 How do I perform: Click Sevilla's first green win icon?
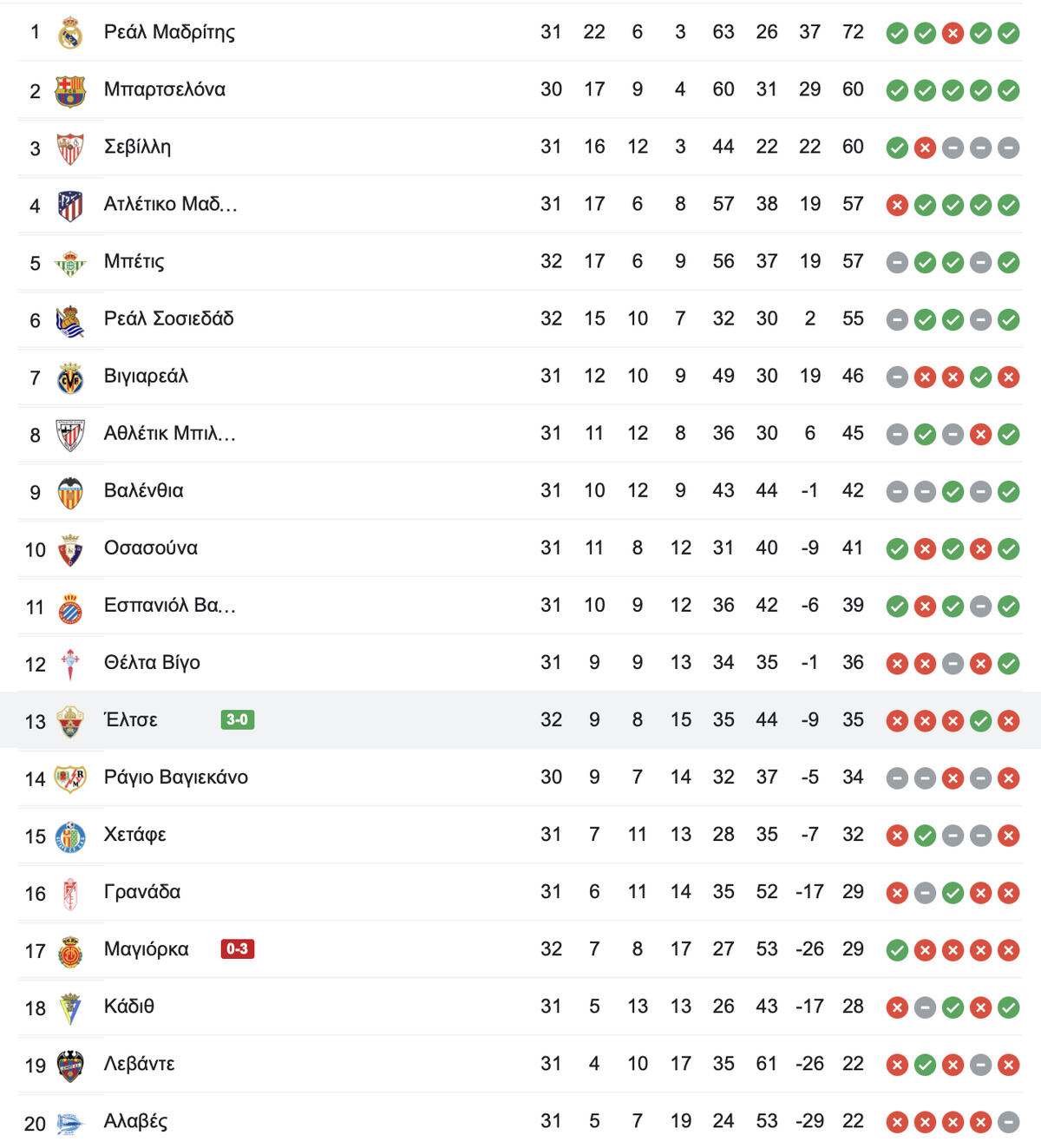coord(897,148)
